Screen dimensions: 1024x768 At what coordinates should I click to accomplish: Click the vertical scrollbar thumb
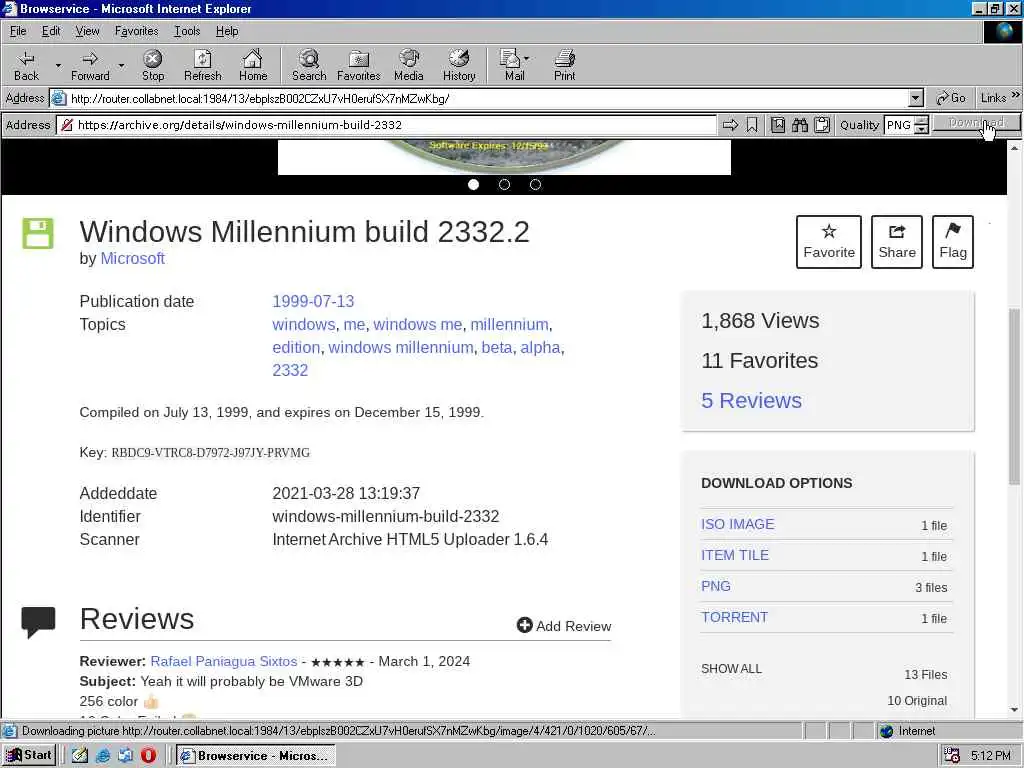[1014, 396]
